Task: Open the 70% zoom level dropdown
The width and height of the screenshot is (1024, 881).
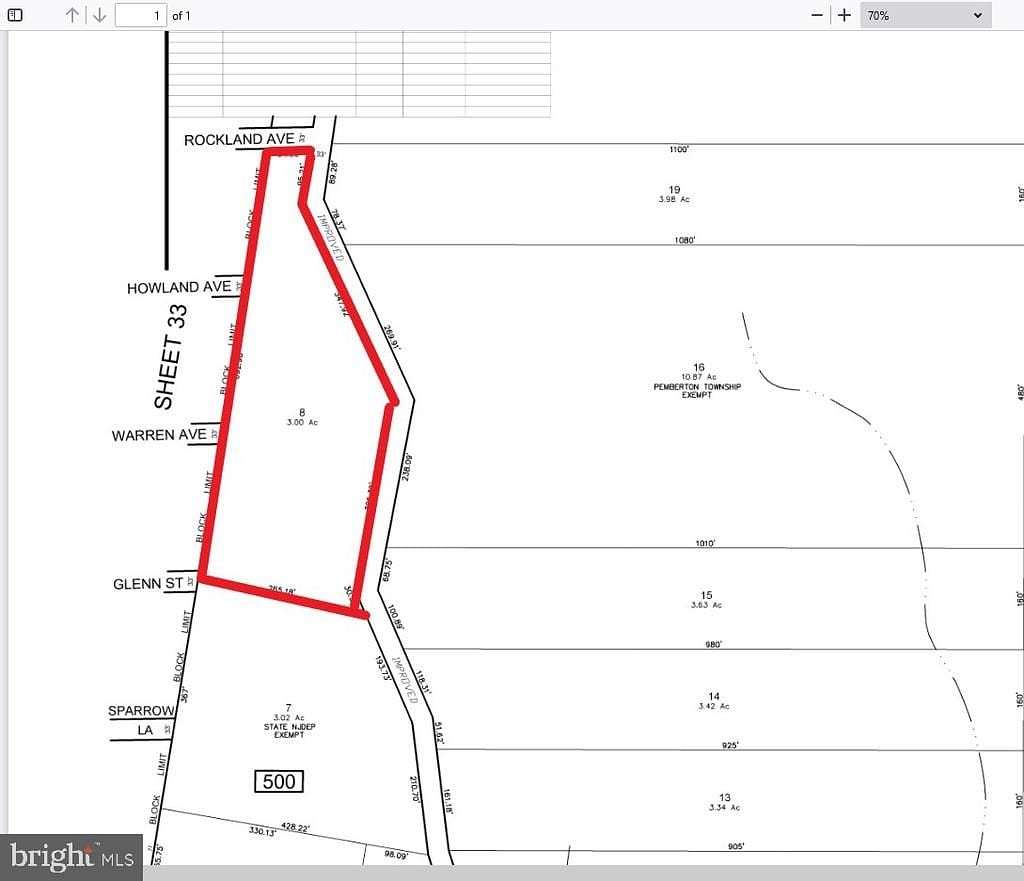Action: pos(925,14)
